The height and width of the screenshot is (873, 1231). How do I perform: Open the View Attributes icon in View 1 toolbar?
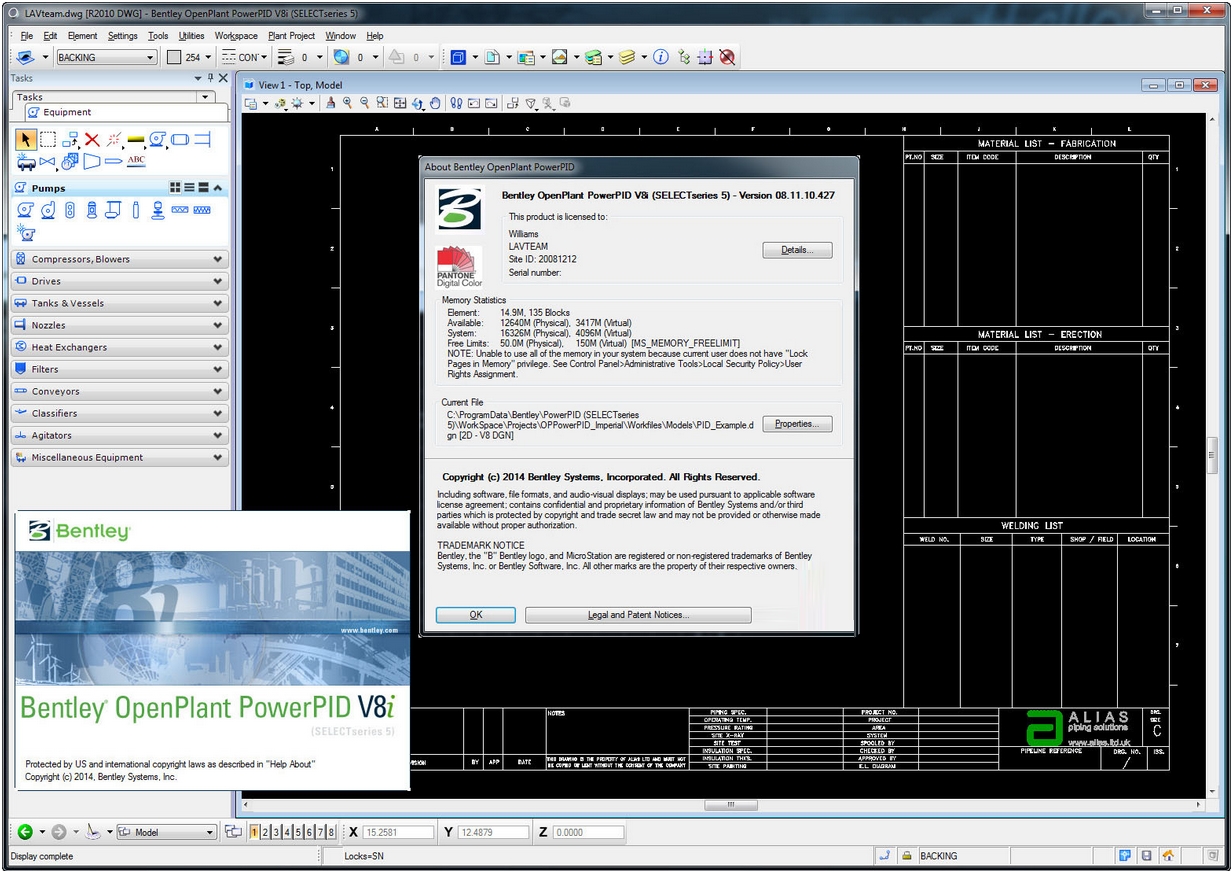(250, 102)
